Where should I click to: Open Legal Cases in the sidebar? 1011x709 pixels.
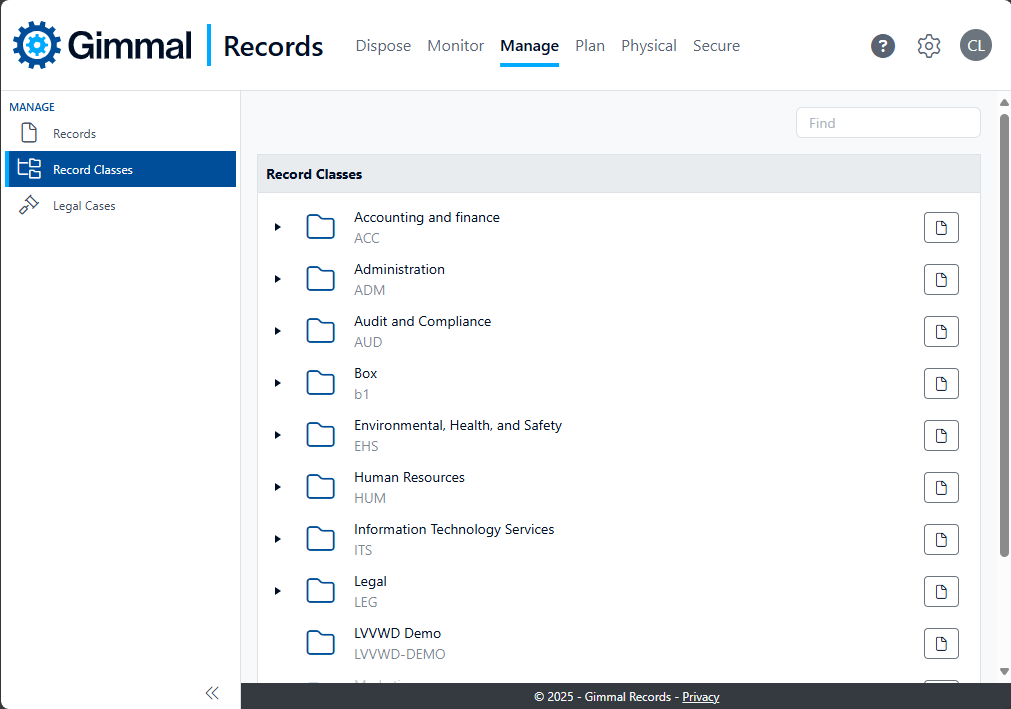click(x=84, y=206)
